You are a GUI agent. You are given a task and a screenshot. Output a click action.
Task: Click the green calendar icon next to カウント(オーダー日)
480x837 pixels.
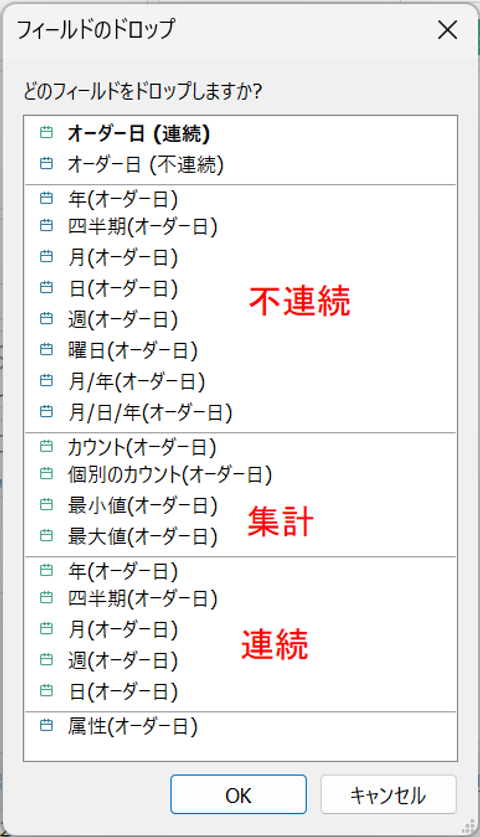tap(46, 446)
